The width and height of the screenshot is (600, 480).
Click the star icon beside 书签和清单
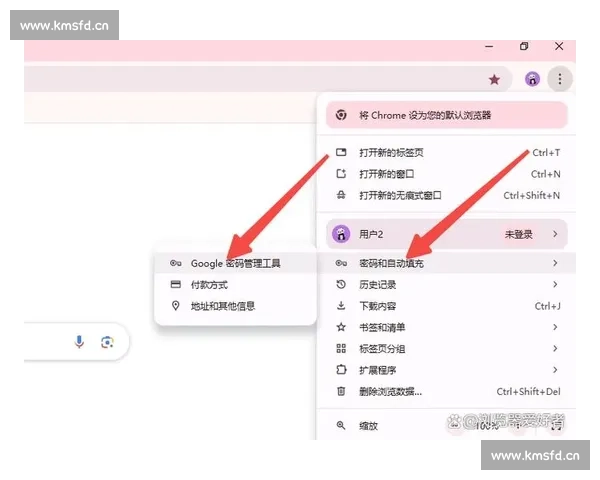coord(341,327)
